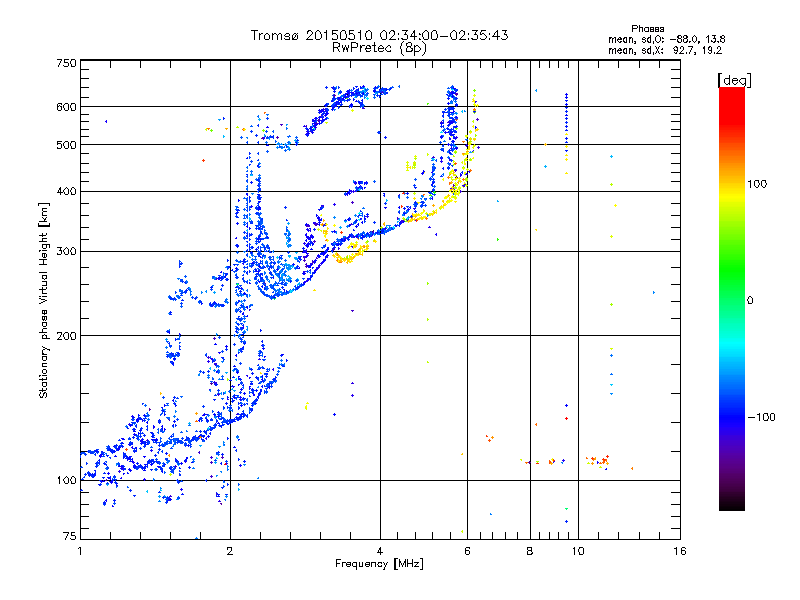This screenshot has width=800, height=600.
Task: Click the colorbar tick label "100"
Action: (x=757, y=184)
